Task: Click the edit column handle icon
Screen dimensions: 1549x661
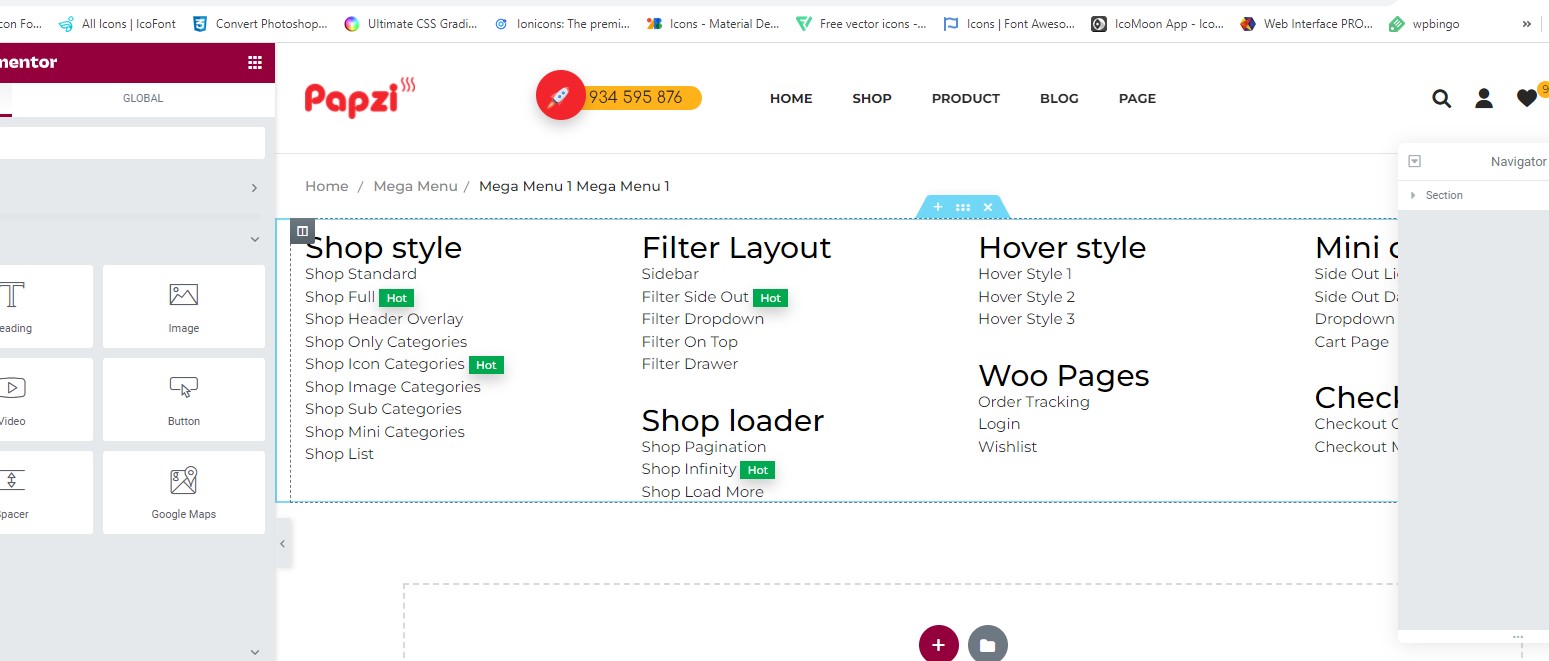Action: pos(303,231)
